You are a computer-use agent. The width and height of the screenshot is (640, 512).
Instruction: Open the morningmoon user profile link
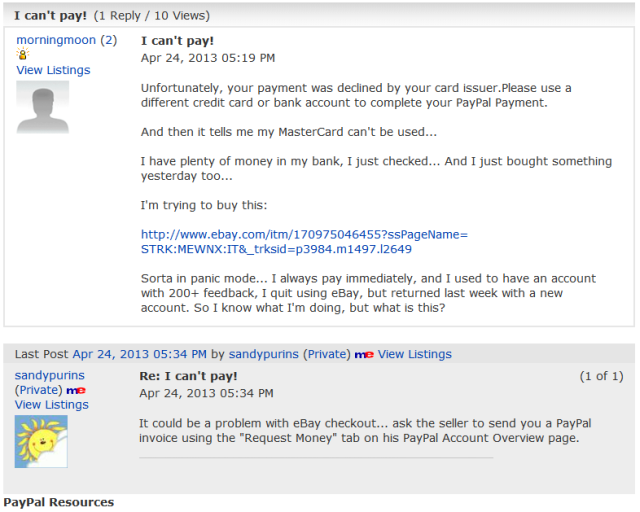click(56, 40)
